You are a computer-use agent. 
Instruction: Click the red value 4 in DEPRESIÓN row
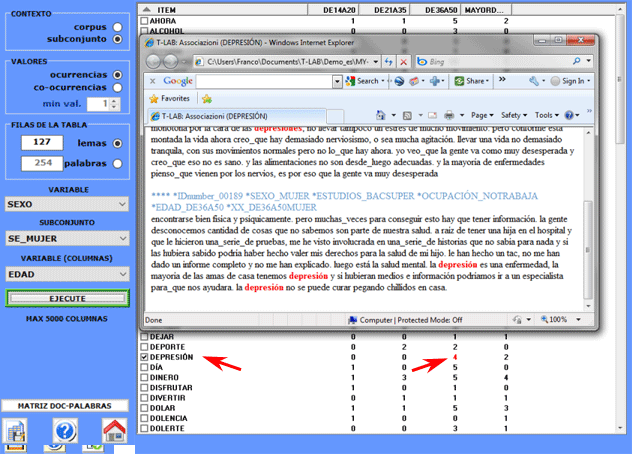click(455, 357)
